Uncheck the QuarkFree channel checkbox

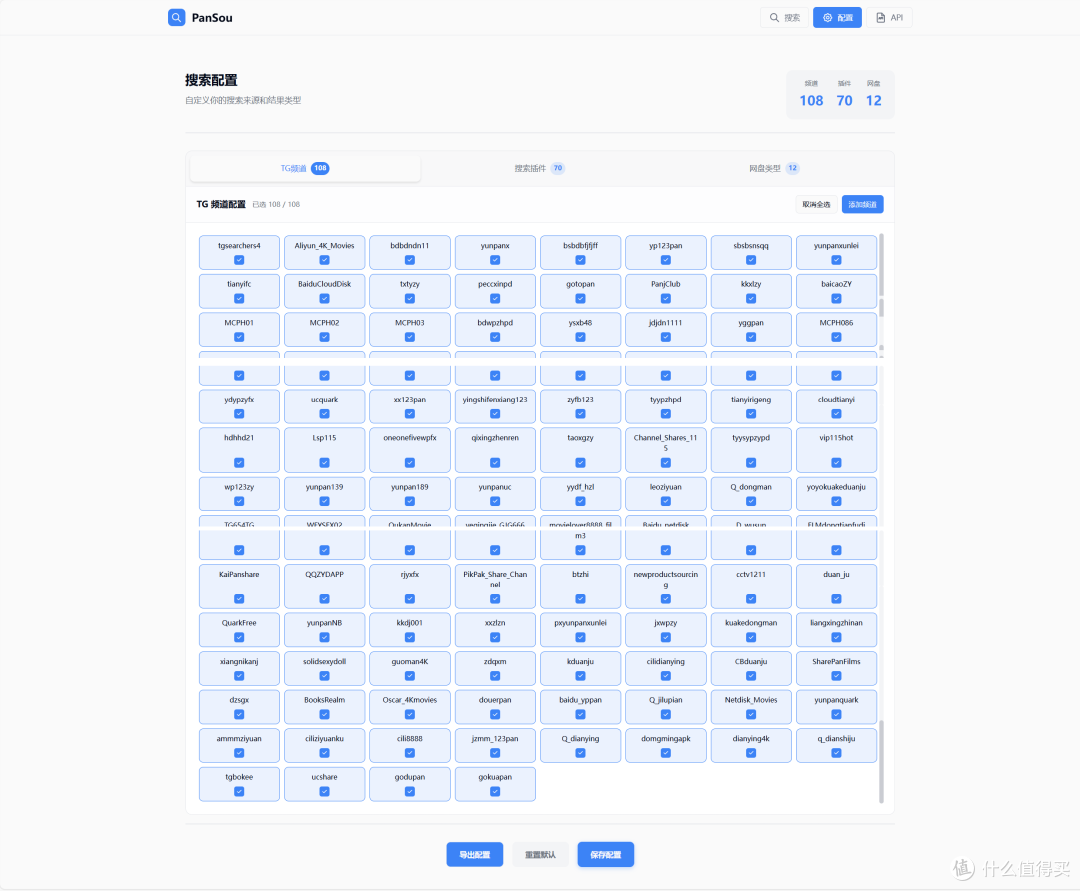[239, 638]
